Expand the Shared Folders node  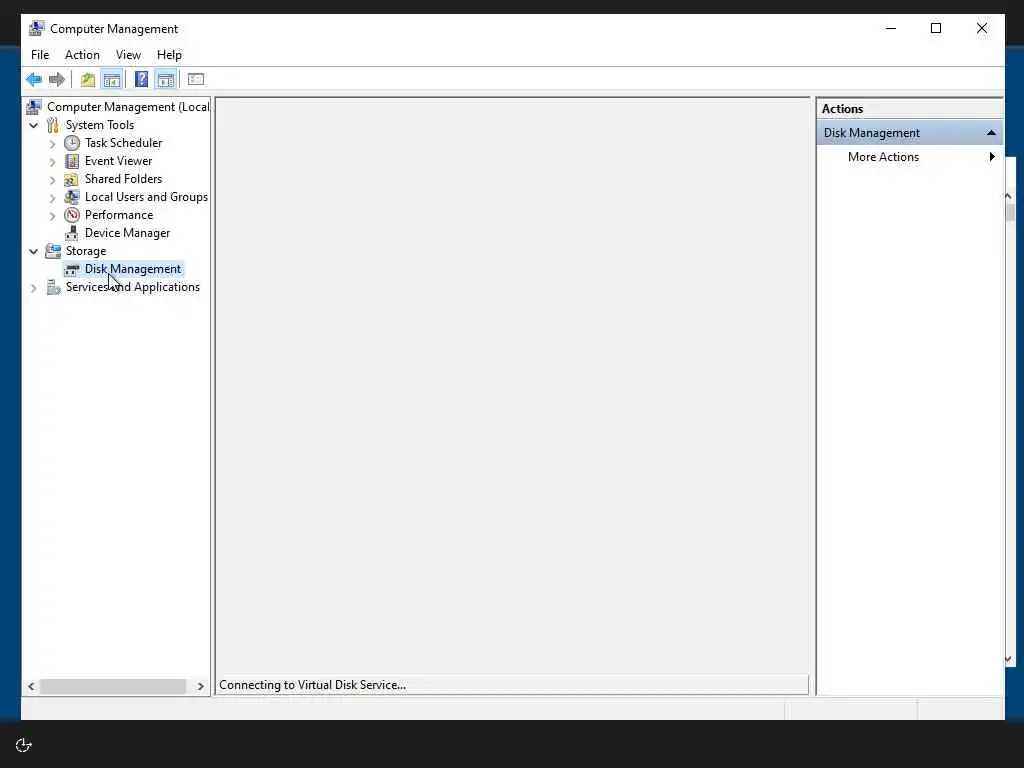(52, 180)
